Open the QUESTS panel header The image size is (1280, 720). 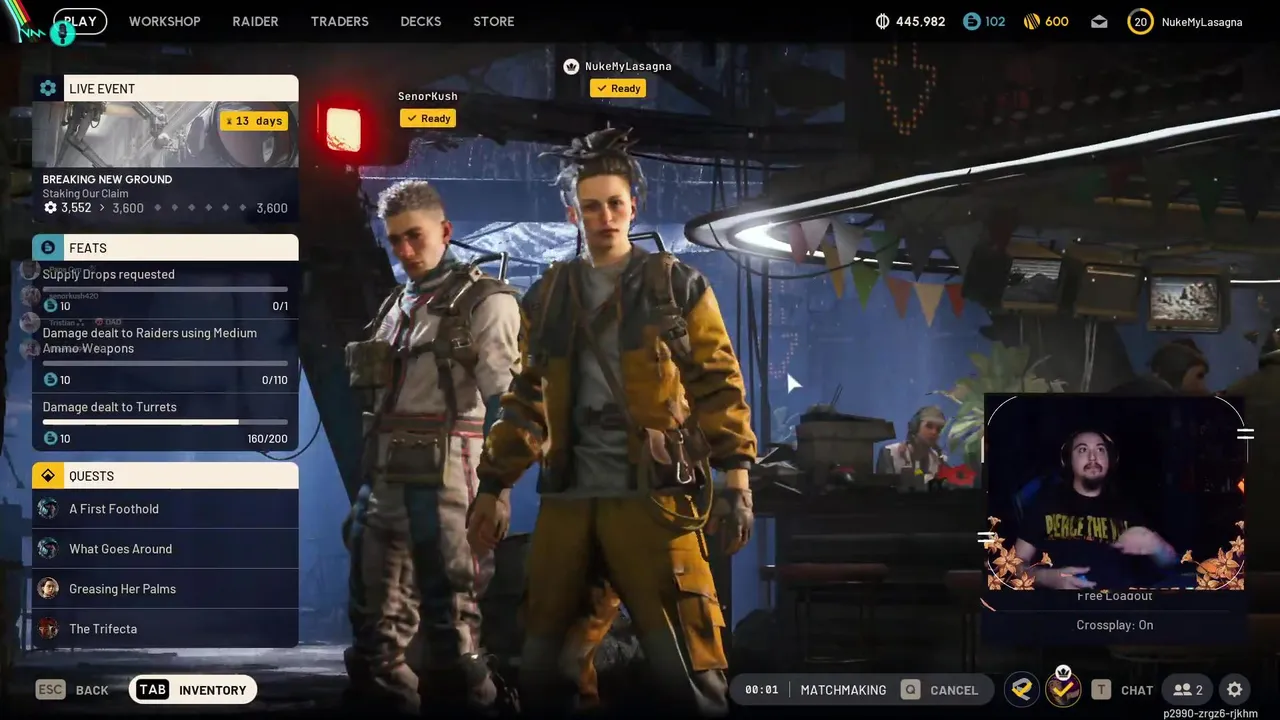coord(165,475)
